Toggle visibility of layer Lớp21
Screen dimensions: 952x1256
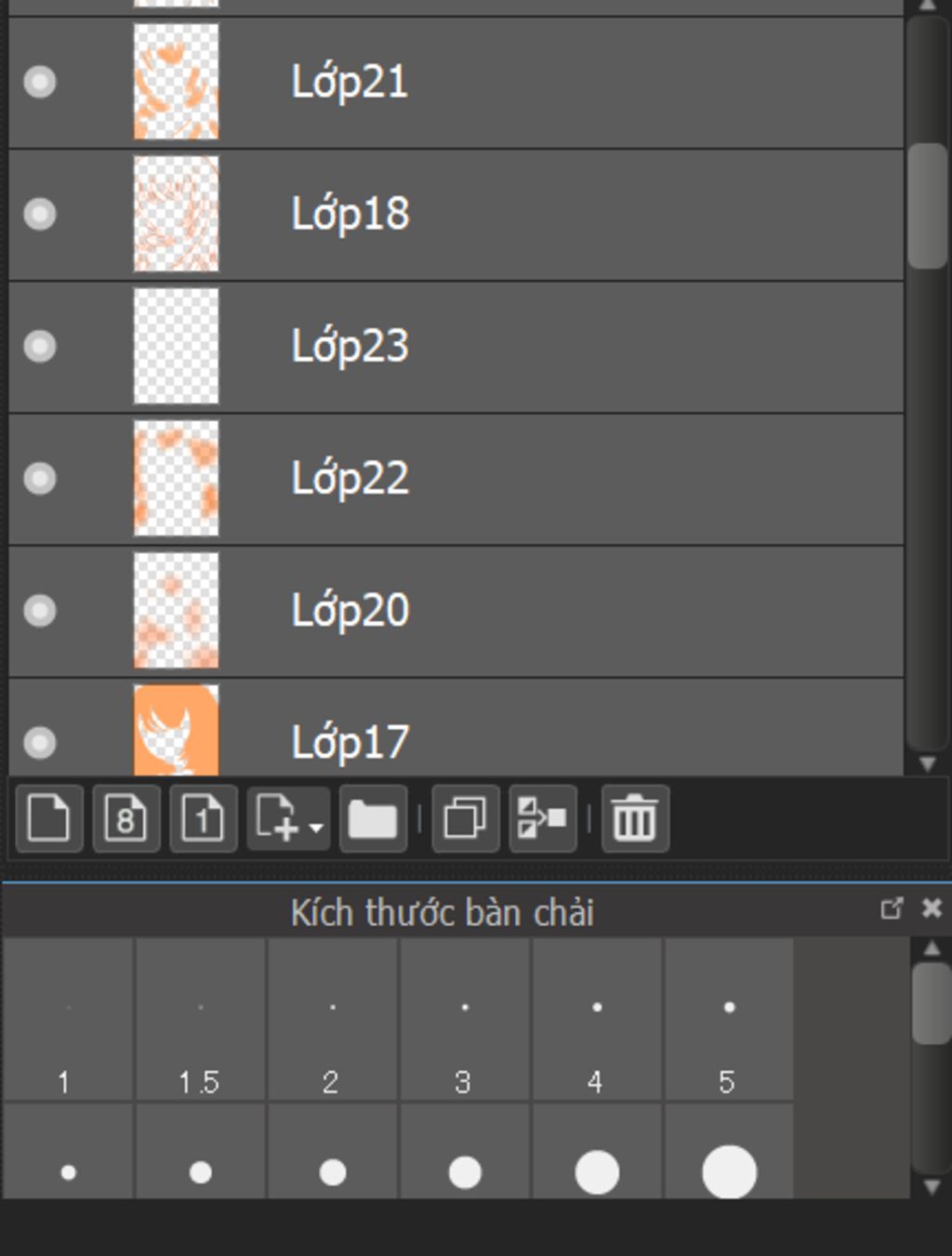[39, 82]
